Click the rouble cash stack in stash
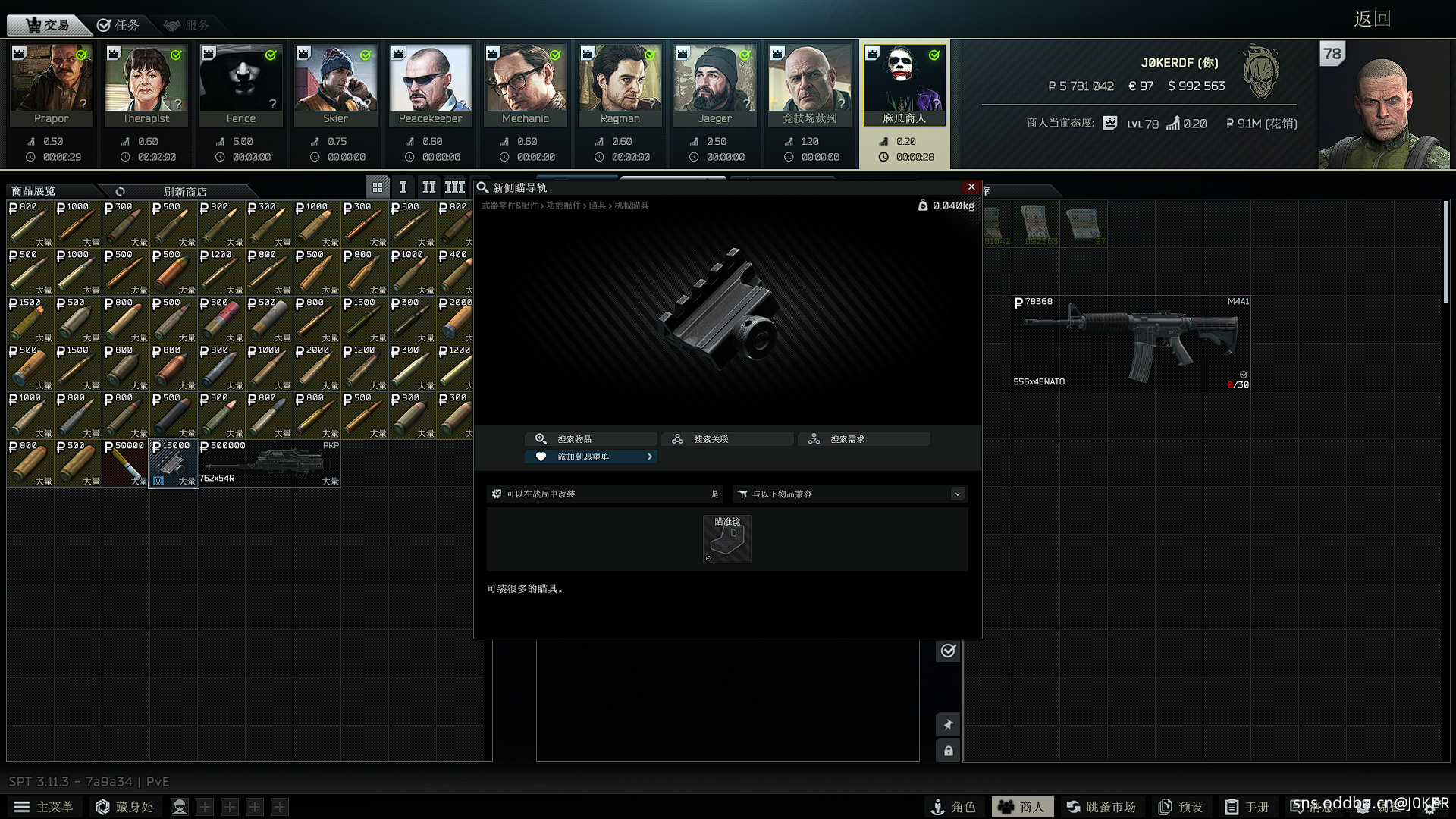1456x819 pixels. point(997,224)
